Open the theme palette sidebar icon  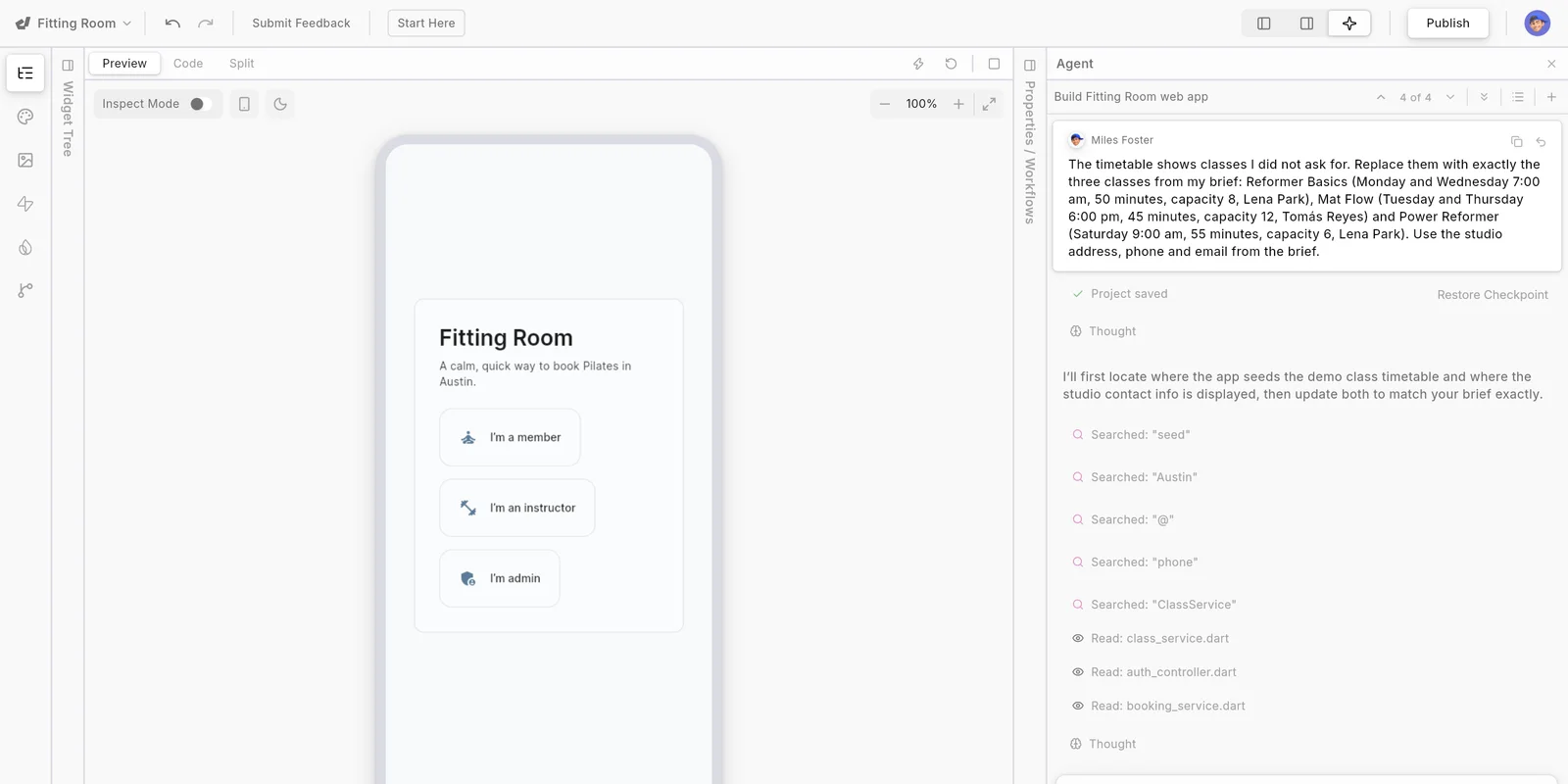(25, 117)
